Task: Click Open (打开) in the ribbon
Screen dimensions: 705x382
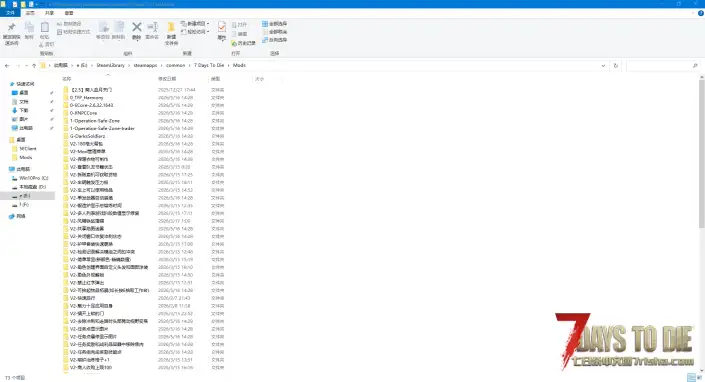Action: pyautogui.click(x=240, y=25)
